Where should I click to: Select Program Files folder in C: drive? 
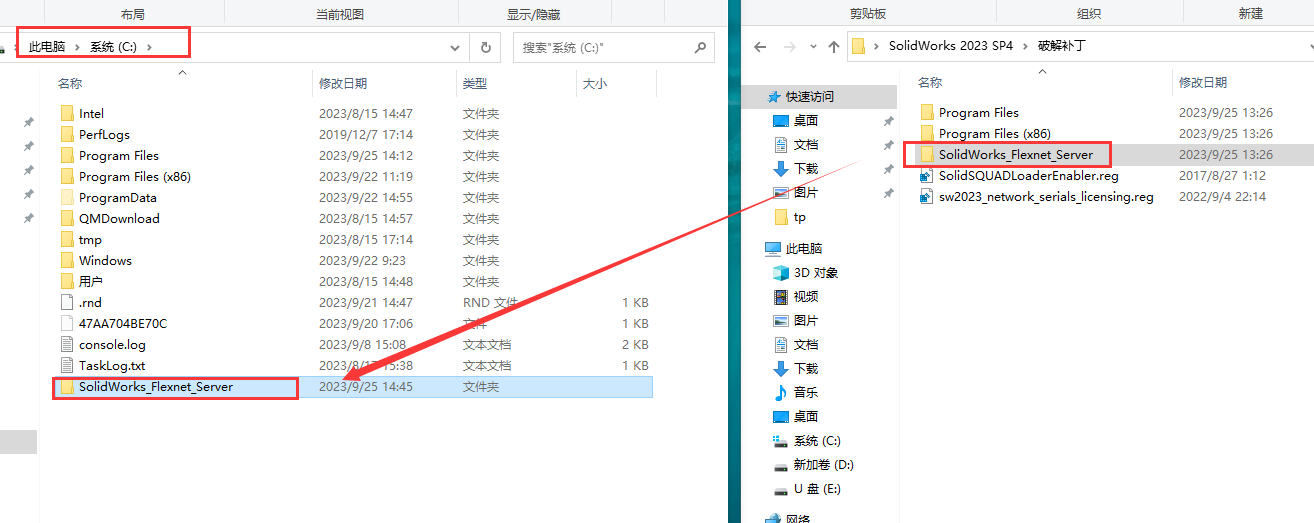click(119, 155)
